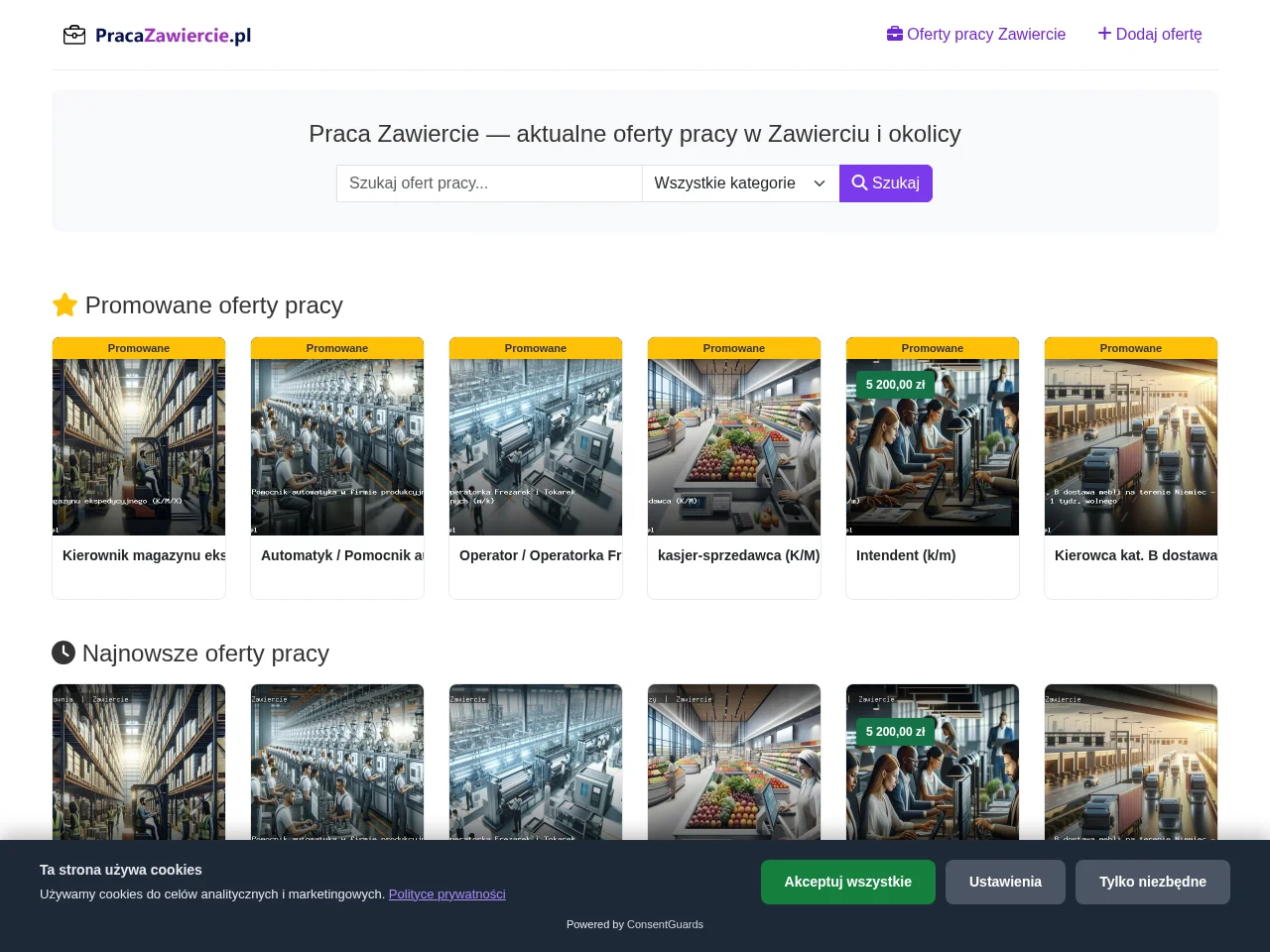Open newest trucks highway offer image
The image size is (1270, 952).
pyautogui.click(x=1131, y=762)
